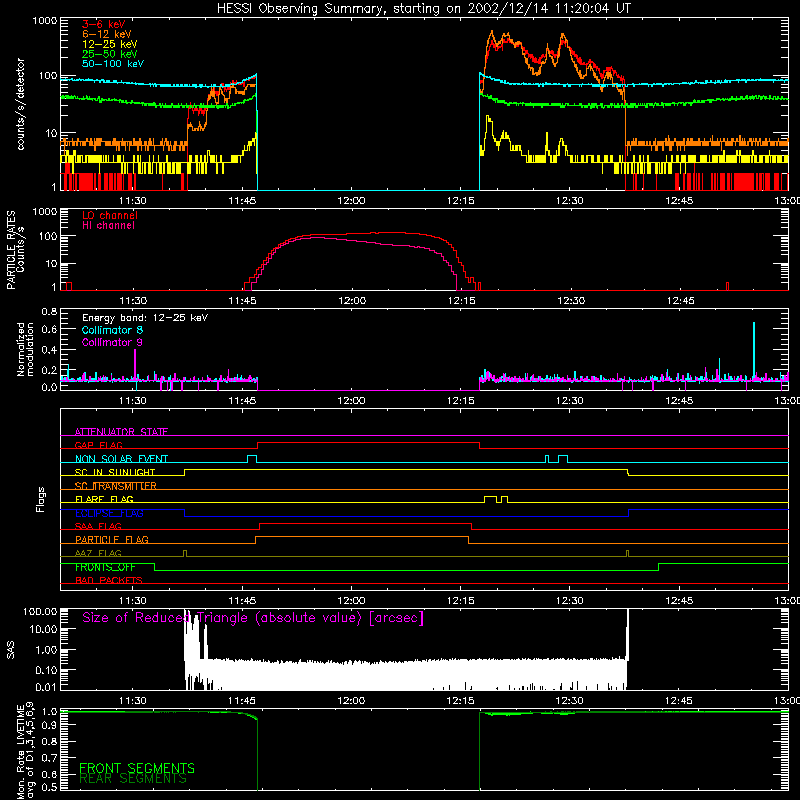Click the NON_SOLAR_EVENT flag label
The width and height of the screenshot is (800, 800).
click(x=121, y=459)
